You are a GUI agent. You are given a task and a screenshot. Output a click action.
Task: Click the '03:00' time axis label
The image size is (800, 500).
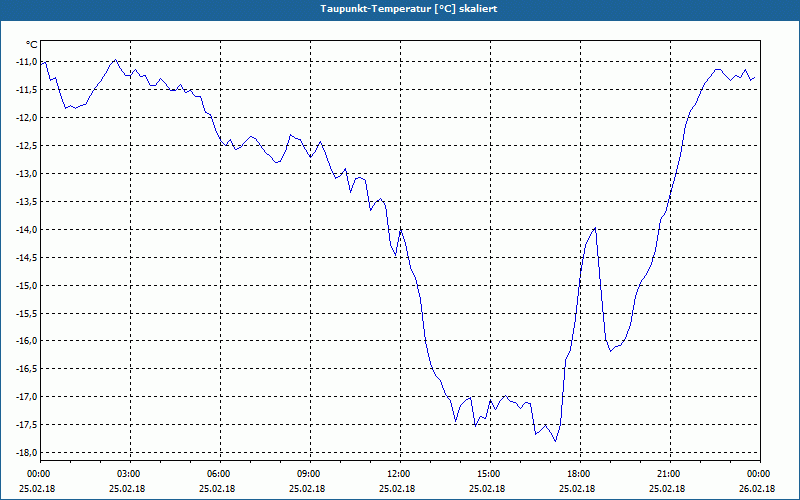click(128, 474)
